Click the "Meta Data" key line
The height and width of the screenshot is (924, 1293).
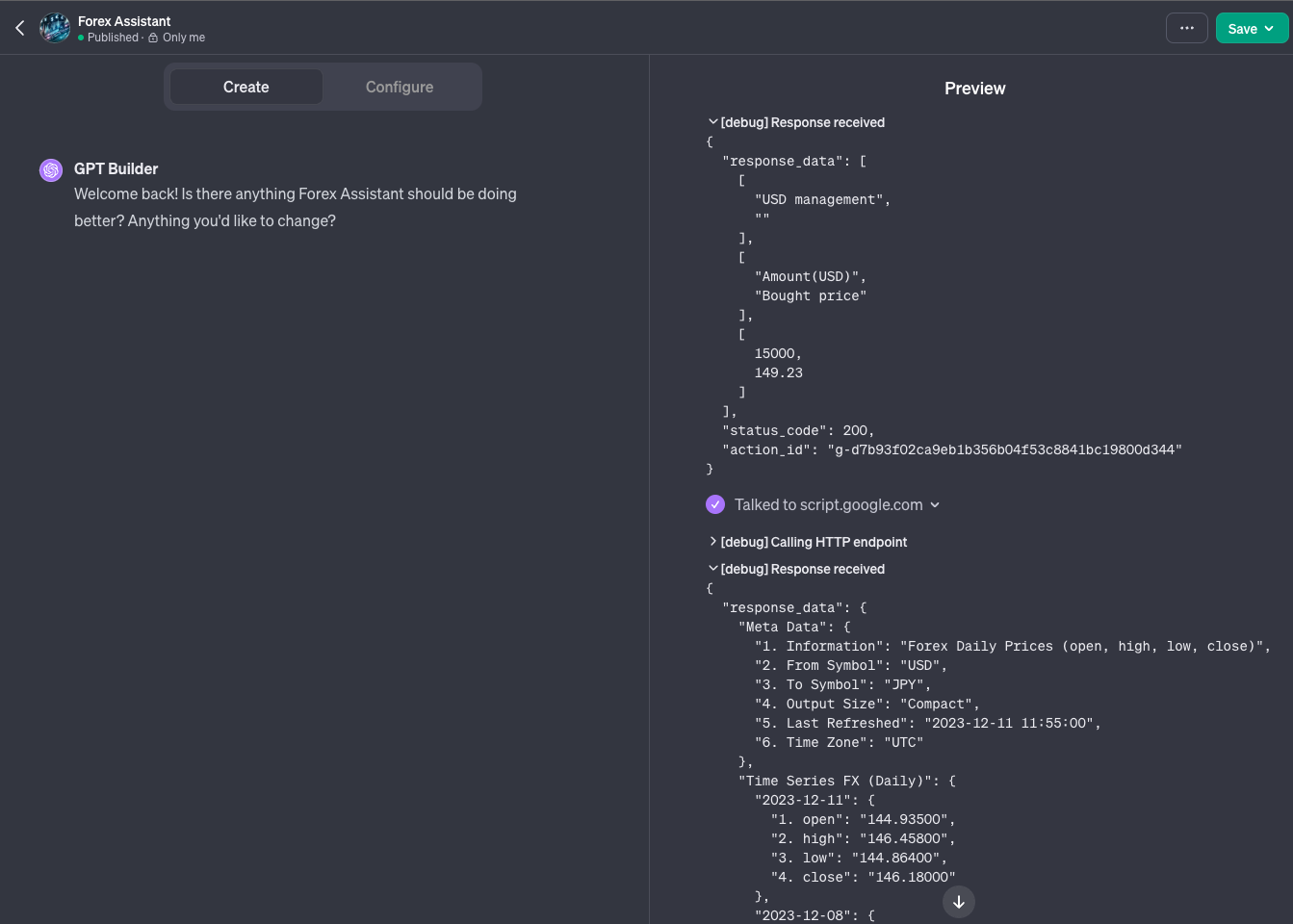point(795,627)
